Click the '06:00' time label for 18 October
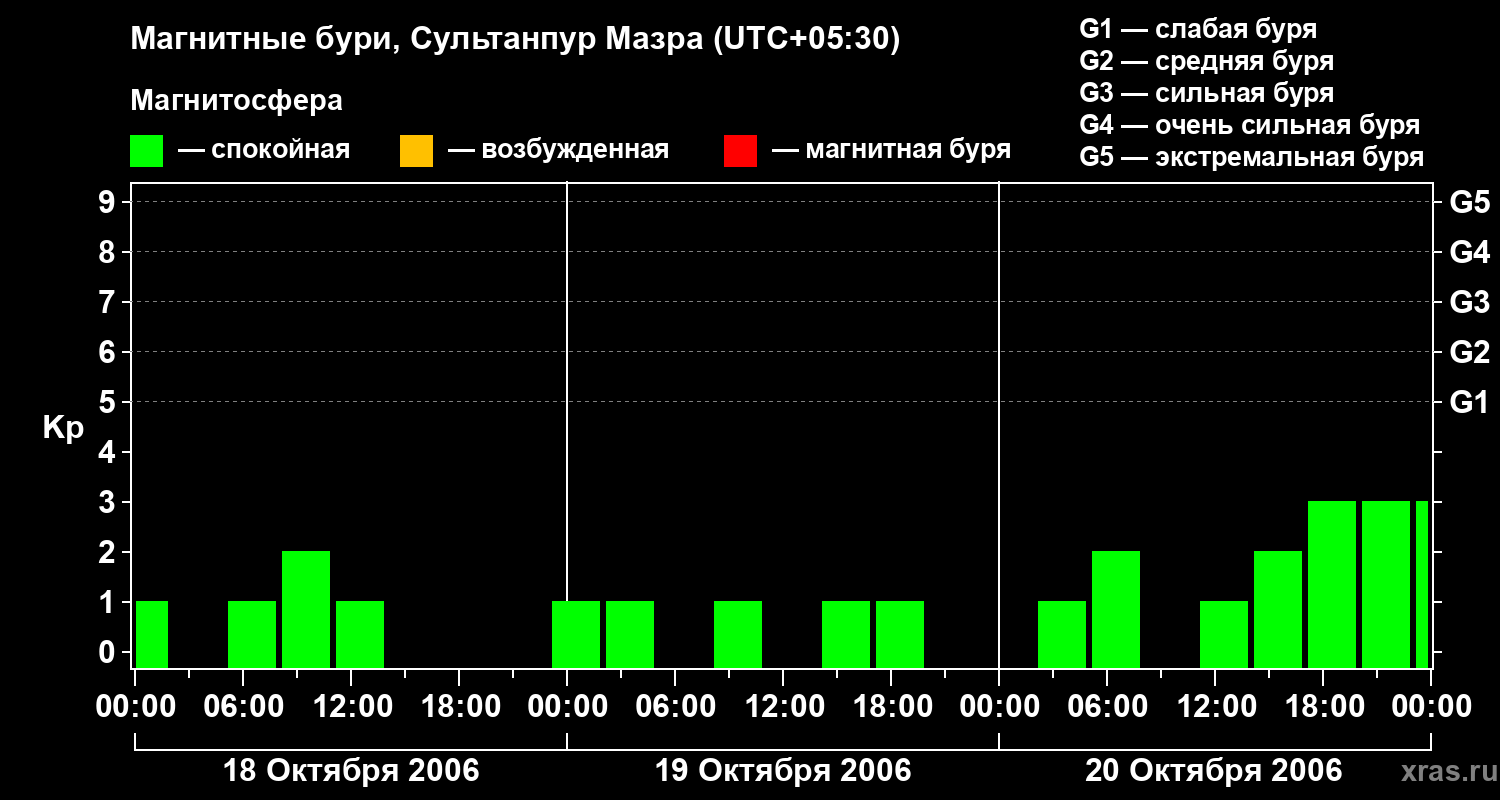Viewport: 1500px width, 800px height. pos(242,707)
